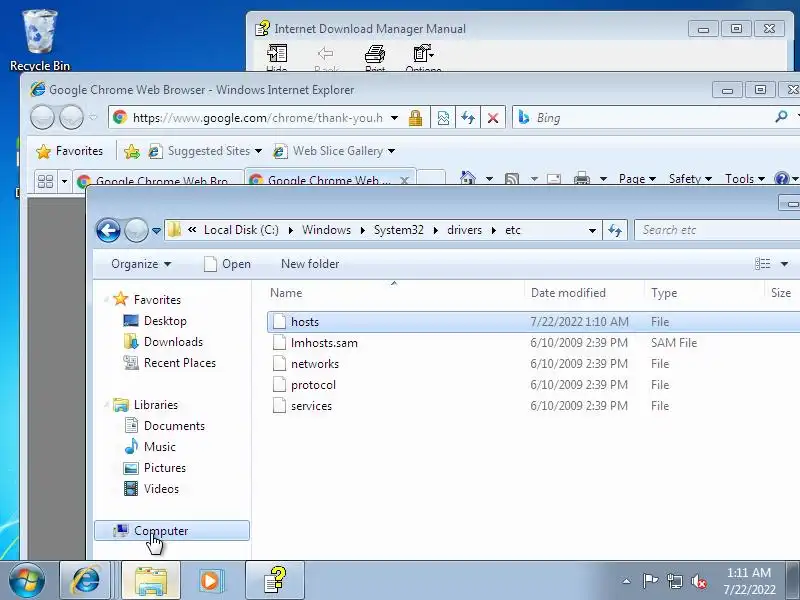Open a new blank IE tab
The height and width of the screenshot is (600, 800).
coord(431,178)
